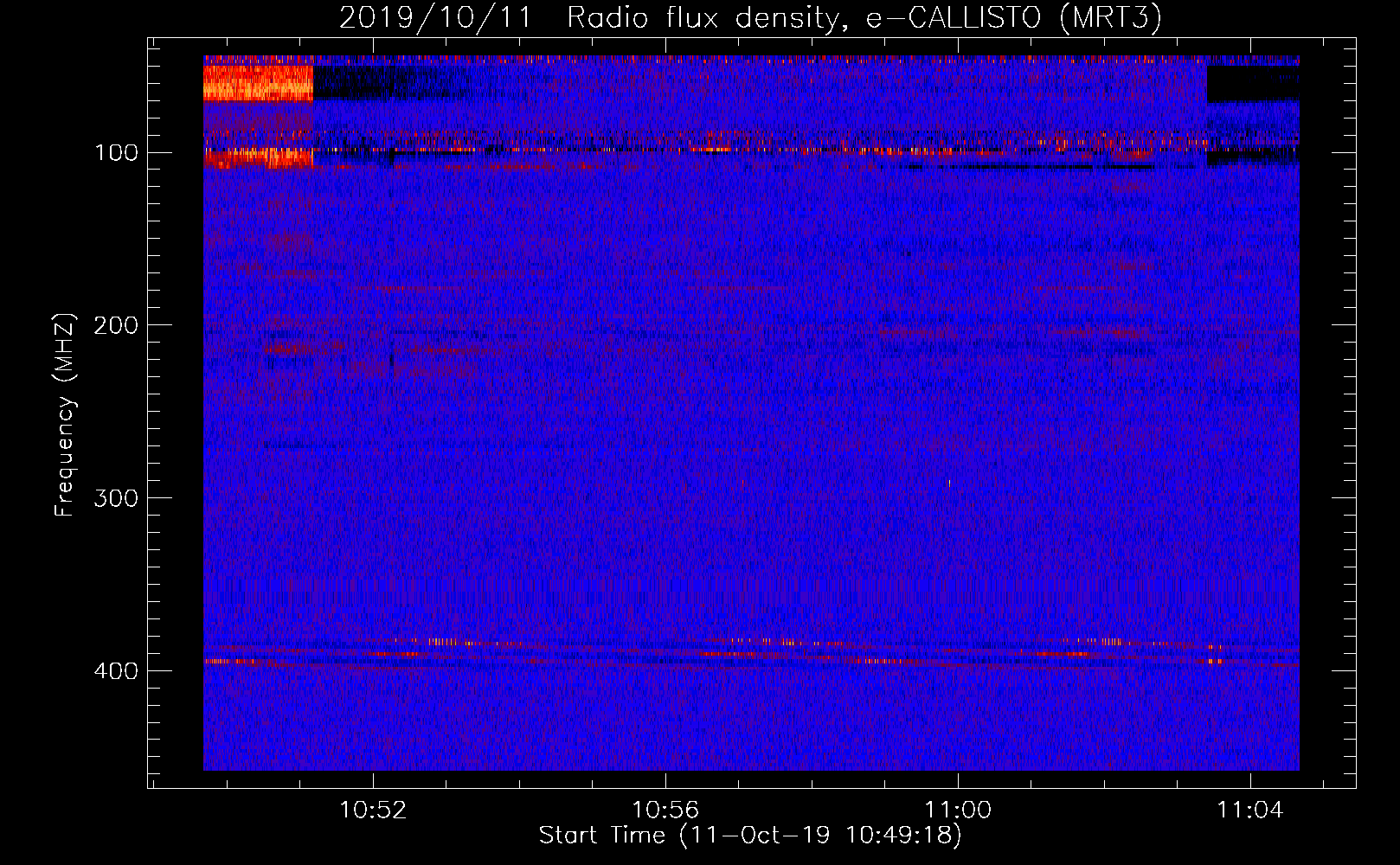Click the 10:56 time tick label
Viewport: 1400px width, 865px height.
click(665, 811)
